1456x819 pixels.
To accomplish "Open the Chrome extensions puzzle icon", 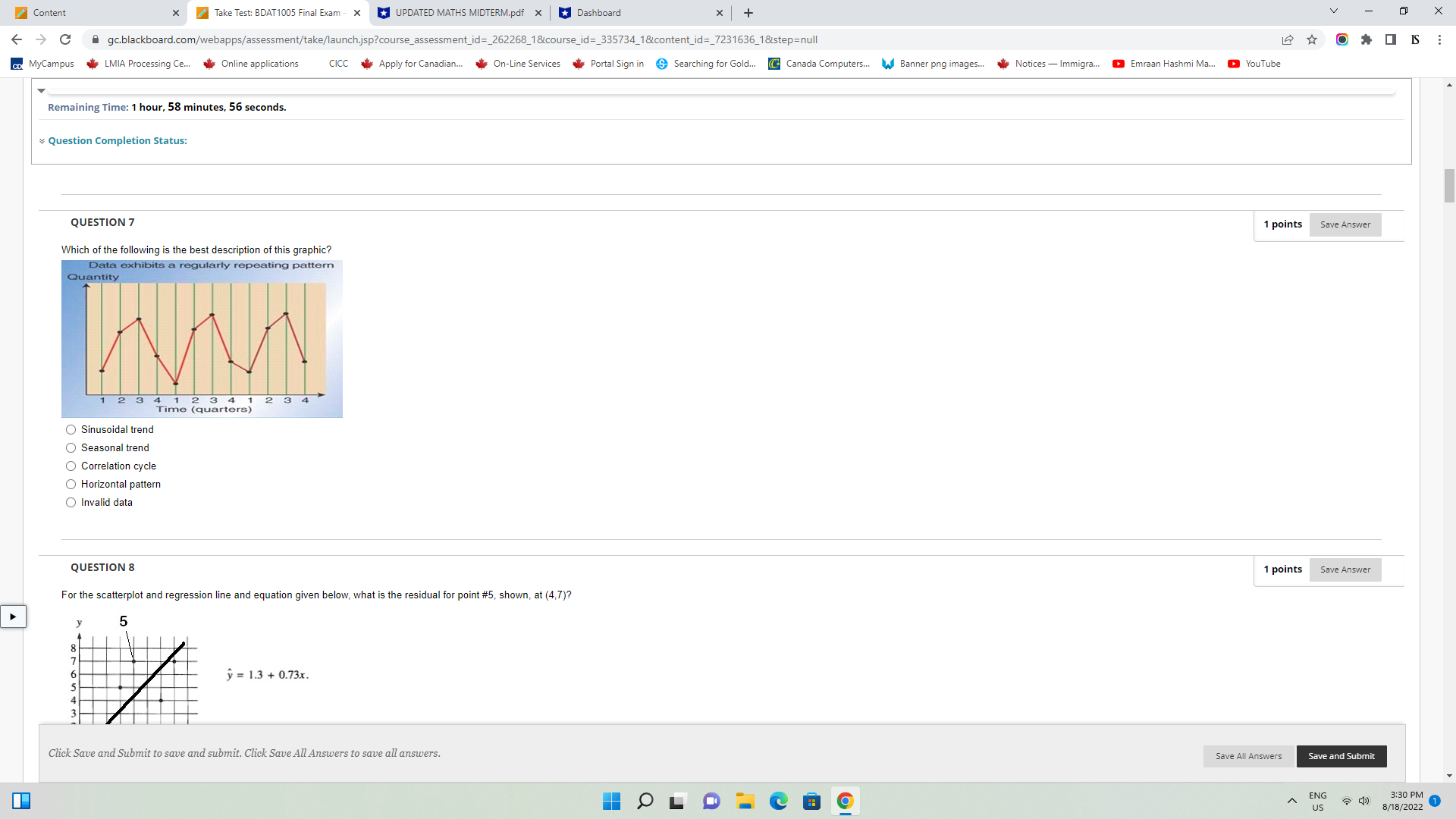I will pyautogui.click(x=1367, y=39).
